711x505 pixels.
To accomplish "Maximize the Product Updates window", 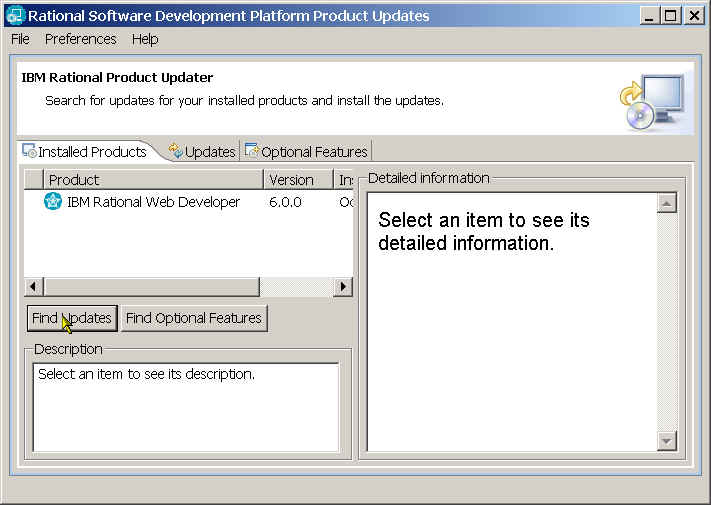I will tap(670, 16).
